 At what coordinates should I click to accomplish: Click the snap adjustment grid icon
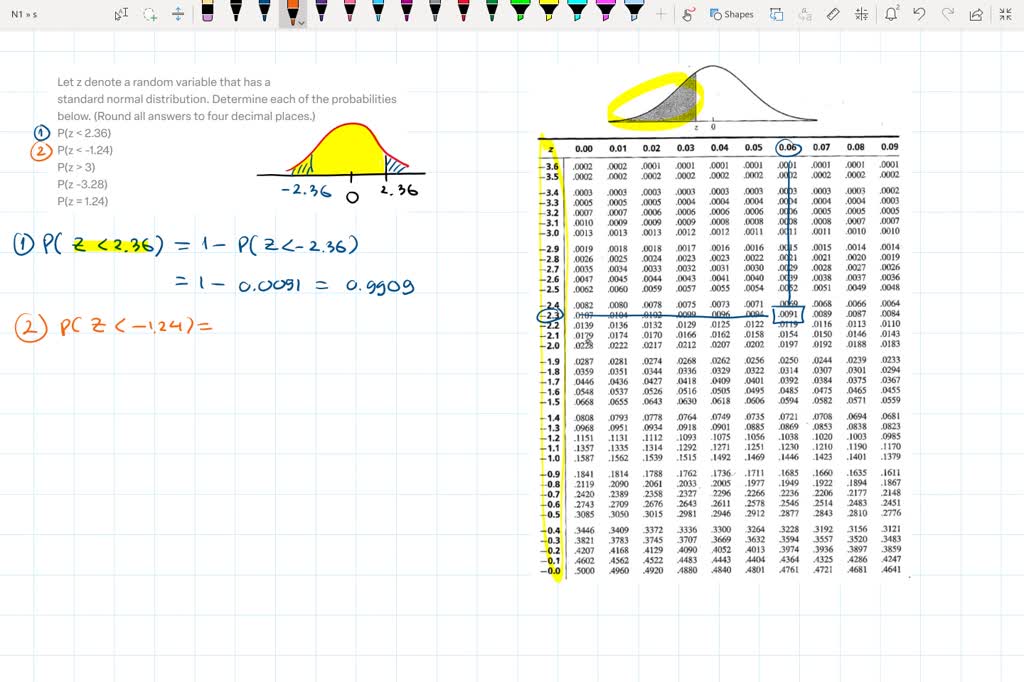(x=861, y=14)
